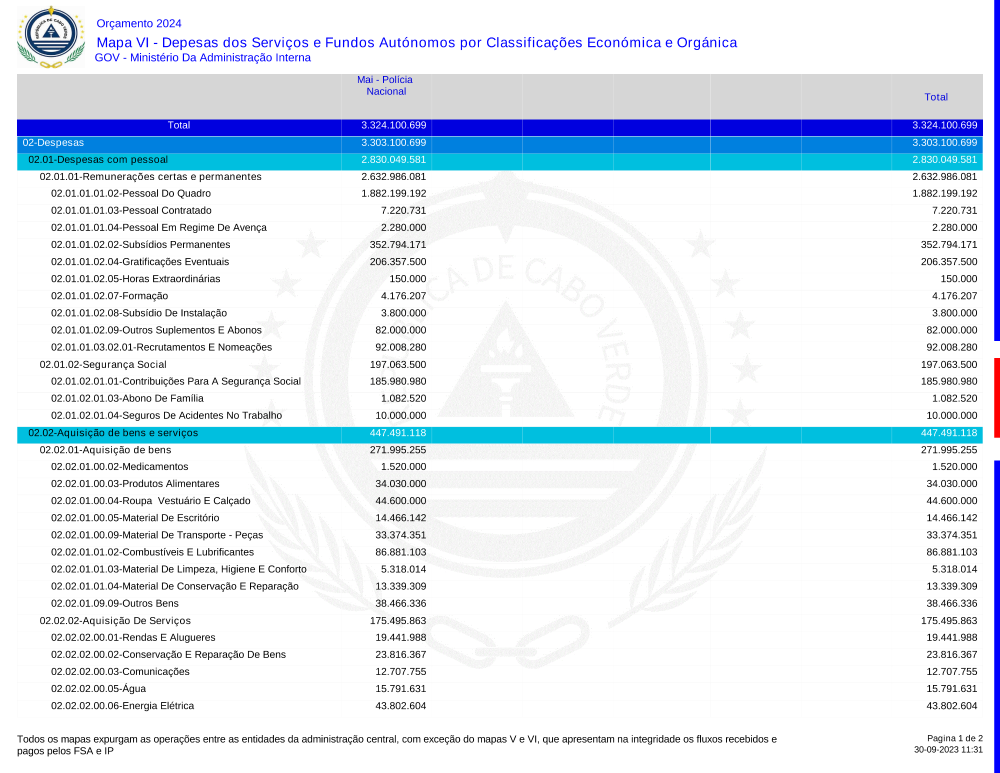Click the red marker on the right edge
Viewport: 1000px width, 773px height.
point(996,397)
